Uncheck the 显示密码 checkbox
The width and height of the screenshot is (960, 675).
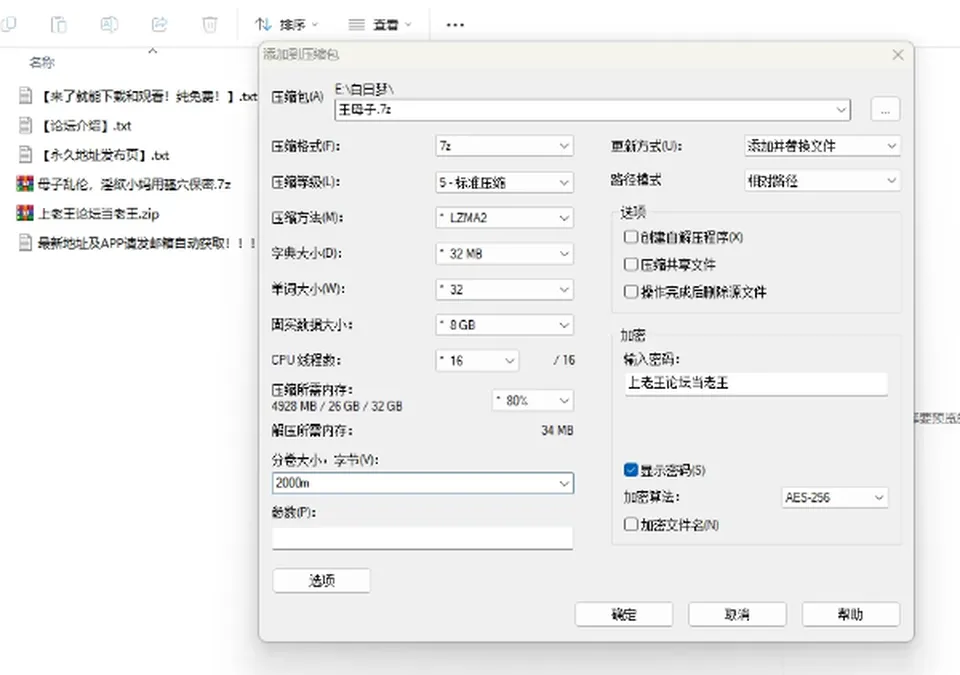(631, 470)
